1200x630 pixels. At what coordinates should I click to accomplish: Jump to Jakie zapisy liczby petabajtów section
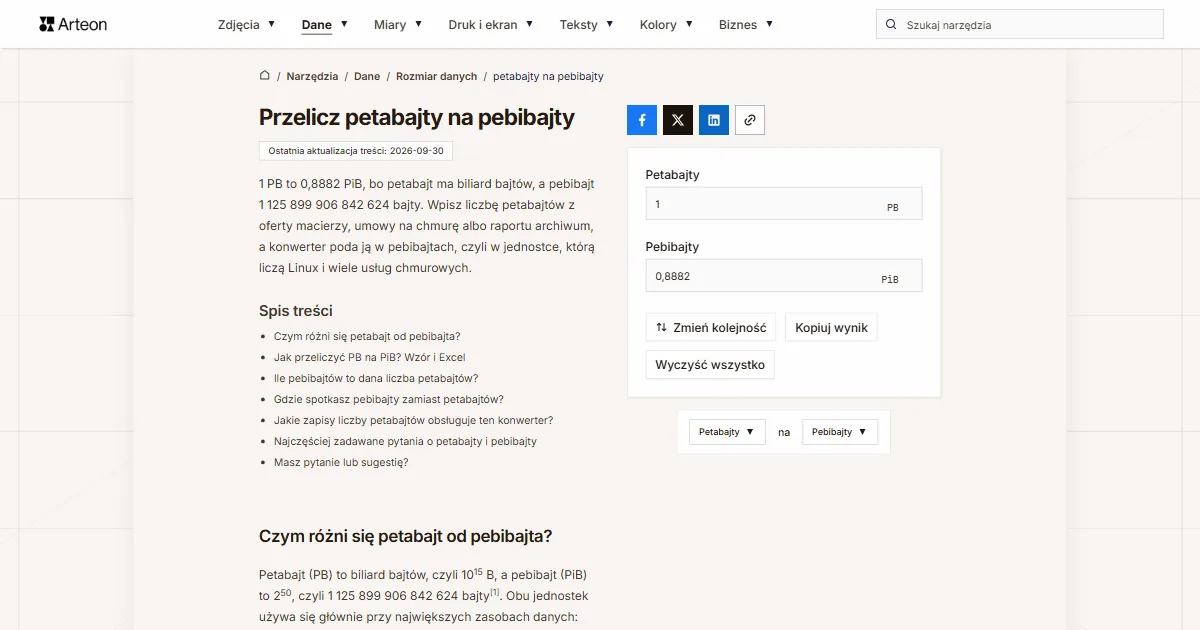[413, 420]
